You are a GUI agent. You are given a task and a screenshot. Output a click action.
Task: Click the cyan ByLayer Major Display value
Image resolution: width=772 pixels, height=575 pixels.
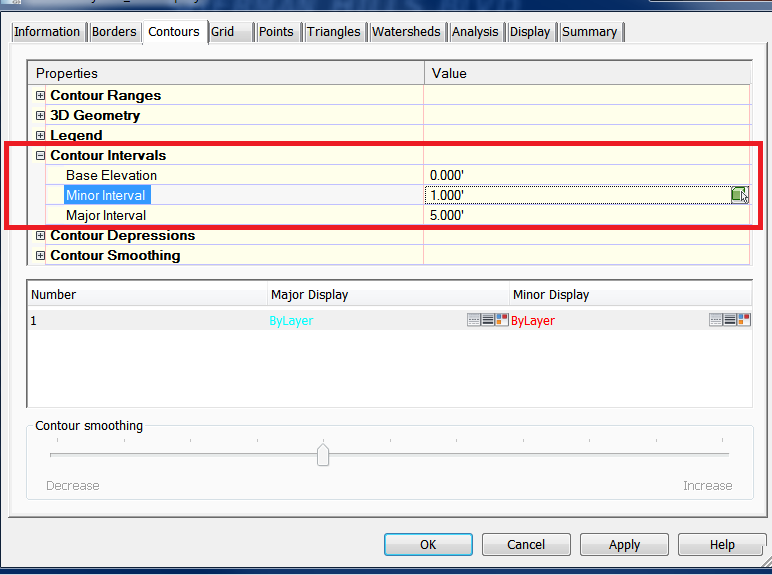(291, 320)
